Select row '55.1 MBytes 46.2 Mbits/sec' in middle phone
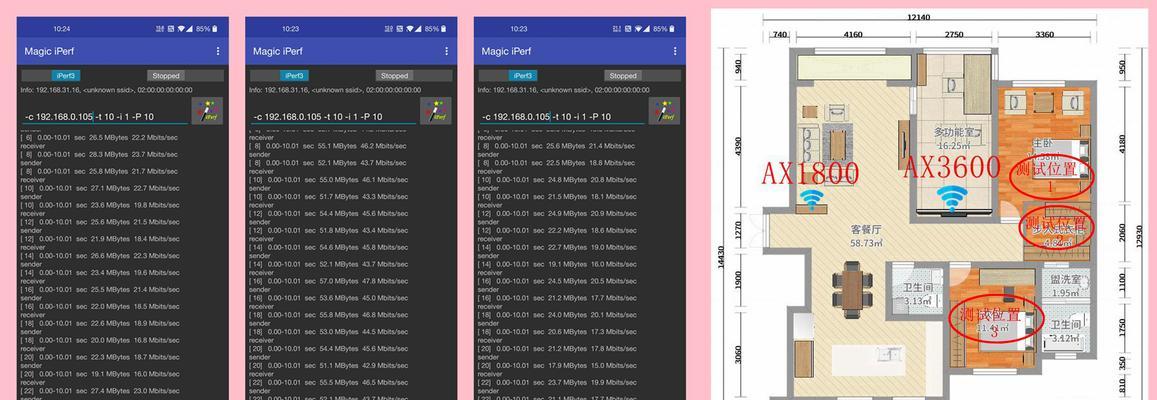 (329, 147)
